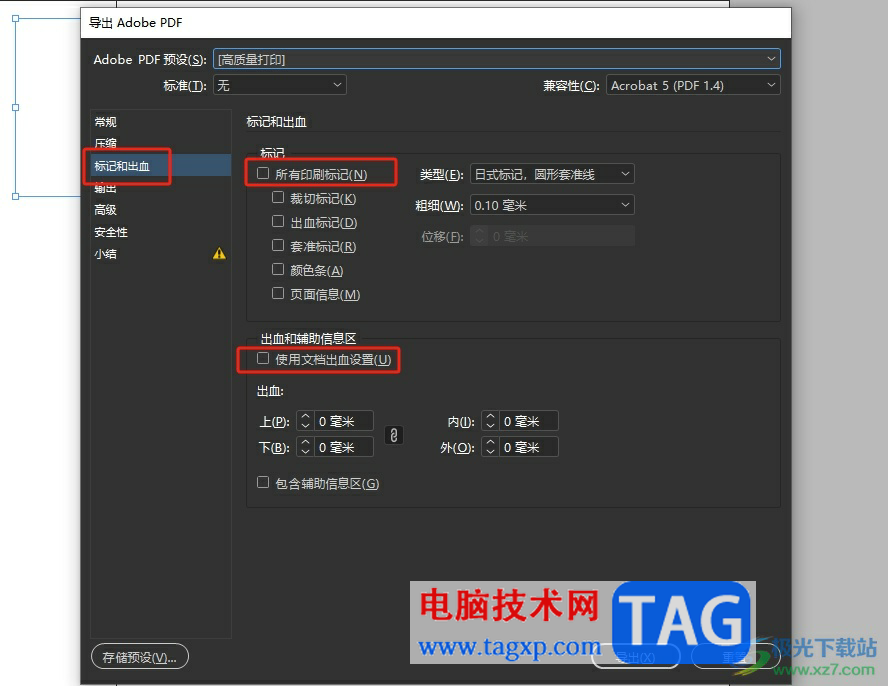
Task: Enable 颜色条 checkbox
Action: coord(278,269)
